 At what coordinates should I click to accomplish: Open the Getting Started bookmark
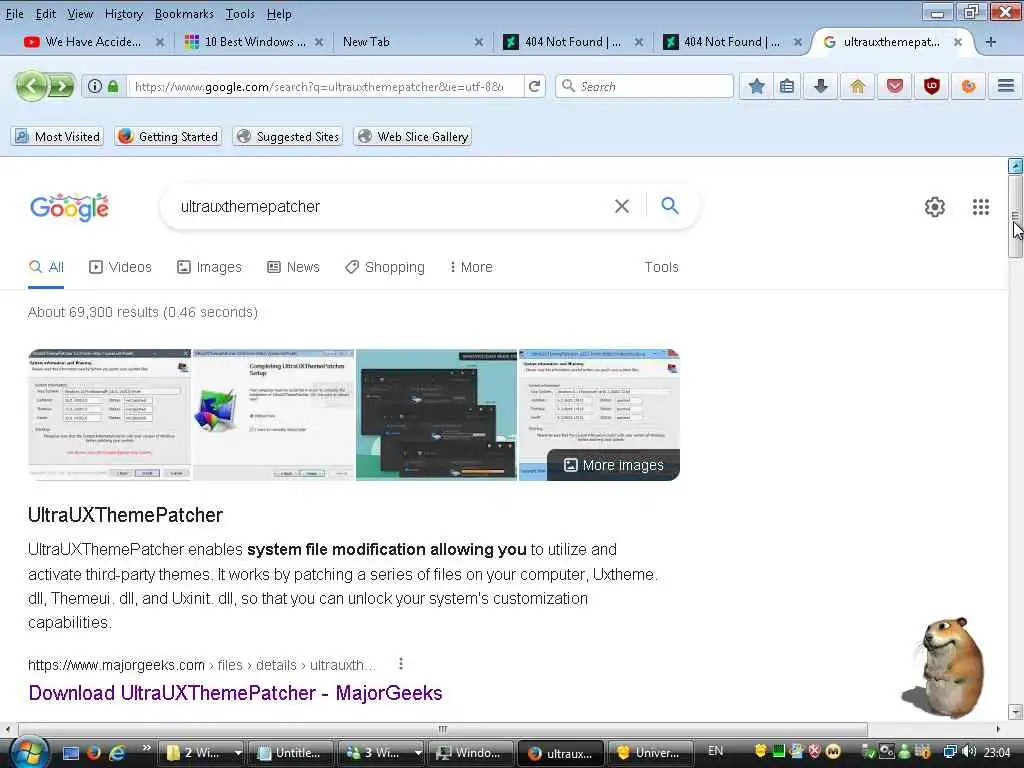pos(168,136)
